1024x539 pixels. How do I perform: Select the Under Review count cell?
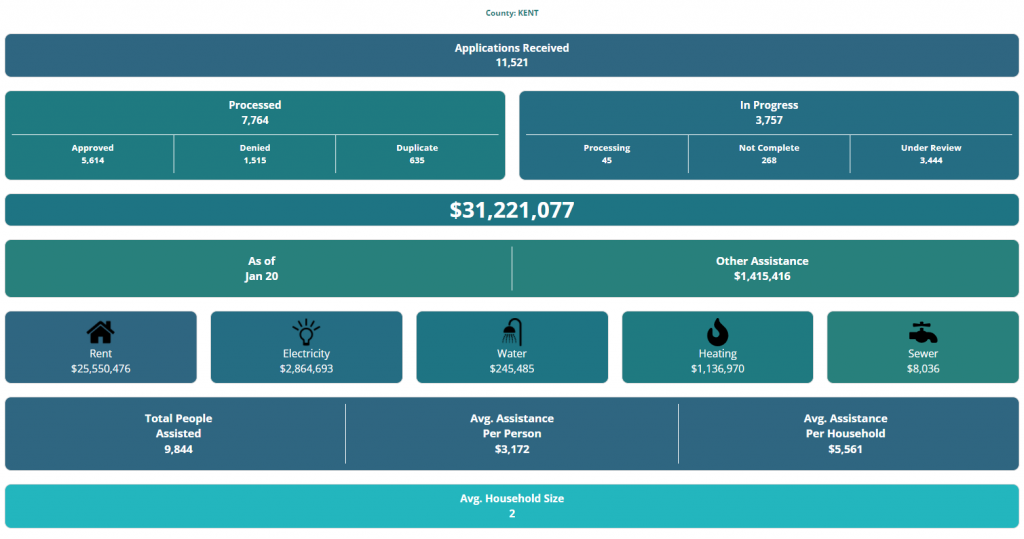tap(931, 154)
